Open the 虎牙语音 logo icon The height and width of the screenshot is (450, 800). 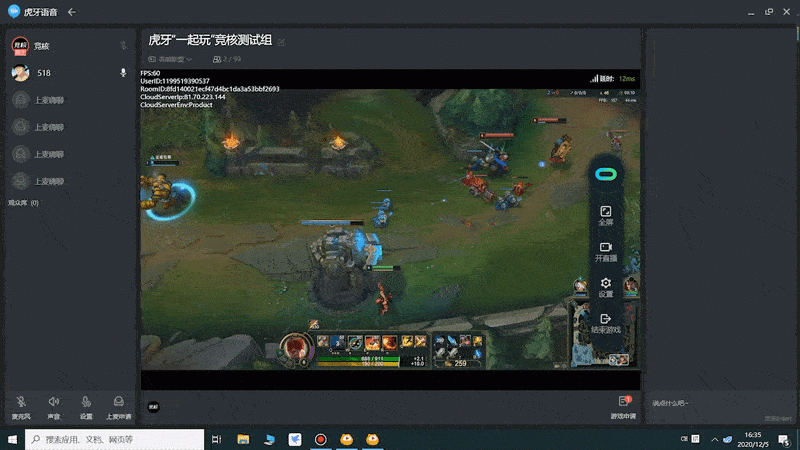pyautogui.click(x=14, y=11)
